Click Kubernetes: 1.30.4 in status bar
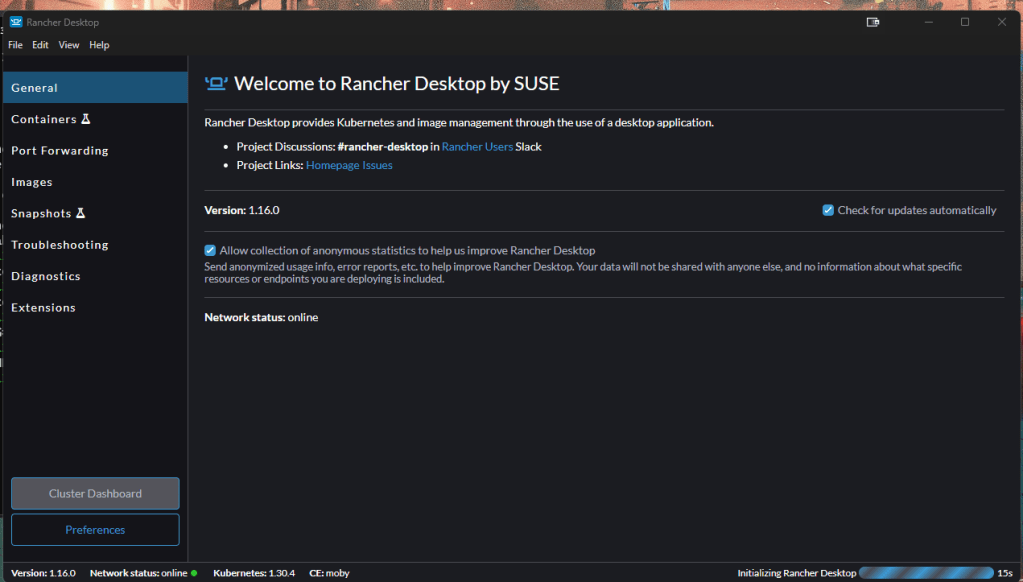 tap(254, 573)
